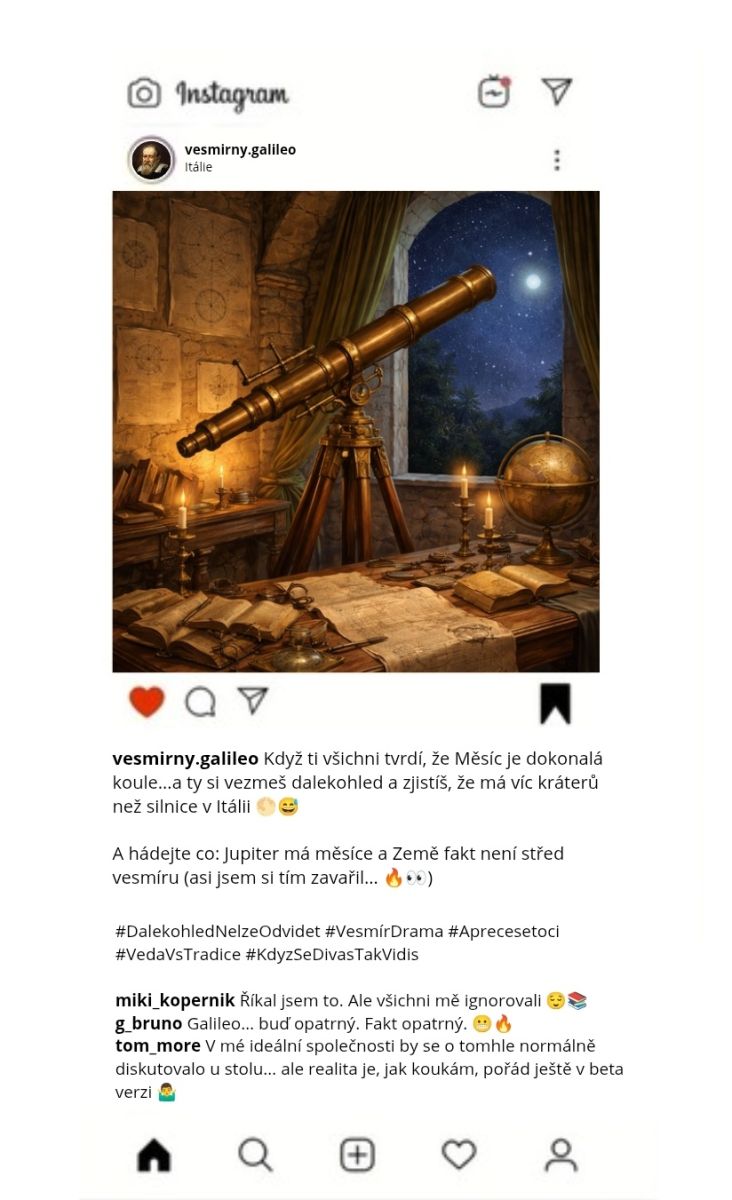Open miki_kopernik commenter profile
This screenshot has height=1200, width=732.
[x=175, y=1000]
